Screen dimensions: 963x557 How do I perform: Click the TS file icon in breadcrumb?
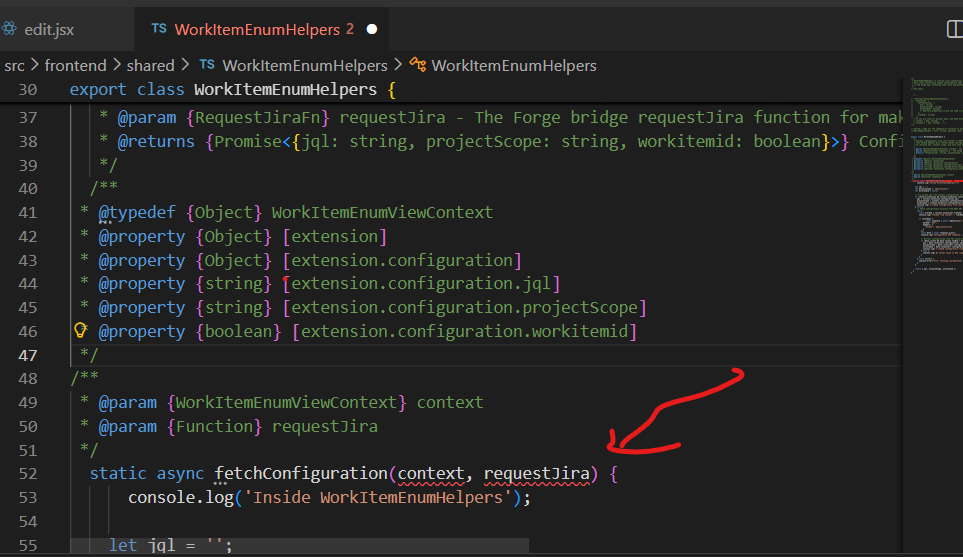click(x=207, y=64)
